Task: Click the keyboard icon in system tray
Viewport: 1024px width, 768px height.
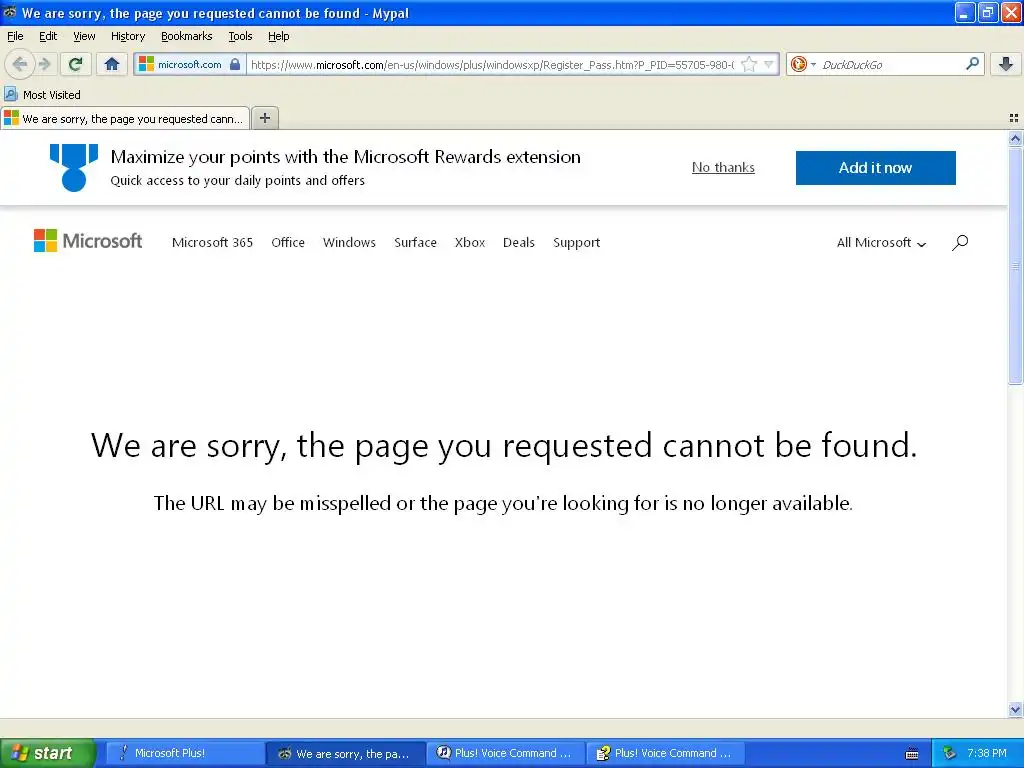Action: pyautogui.click(x=912, y=754)
